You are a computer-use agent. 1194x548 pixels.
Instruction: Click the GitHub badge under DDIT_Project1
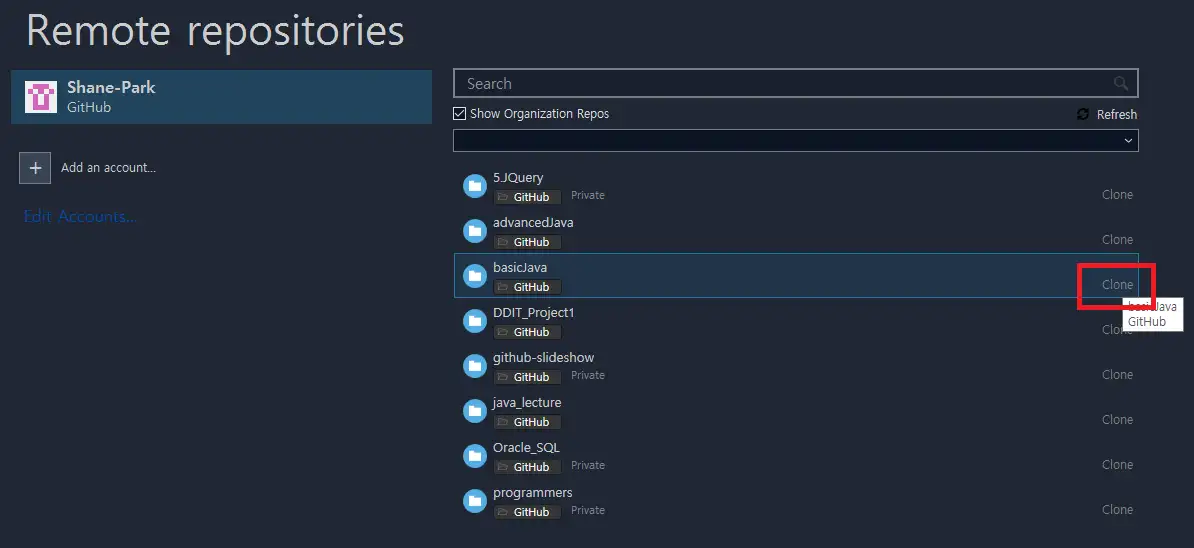pyautogui.click(x=527, y=332)
